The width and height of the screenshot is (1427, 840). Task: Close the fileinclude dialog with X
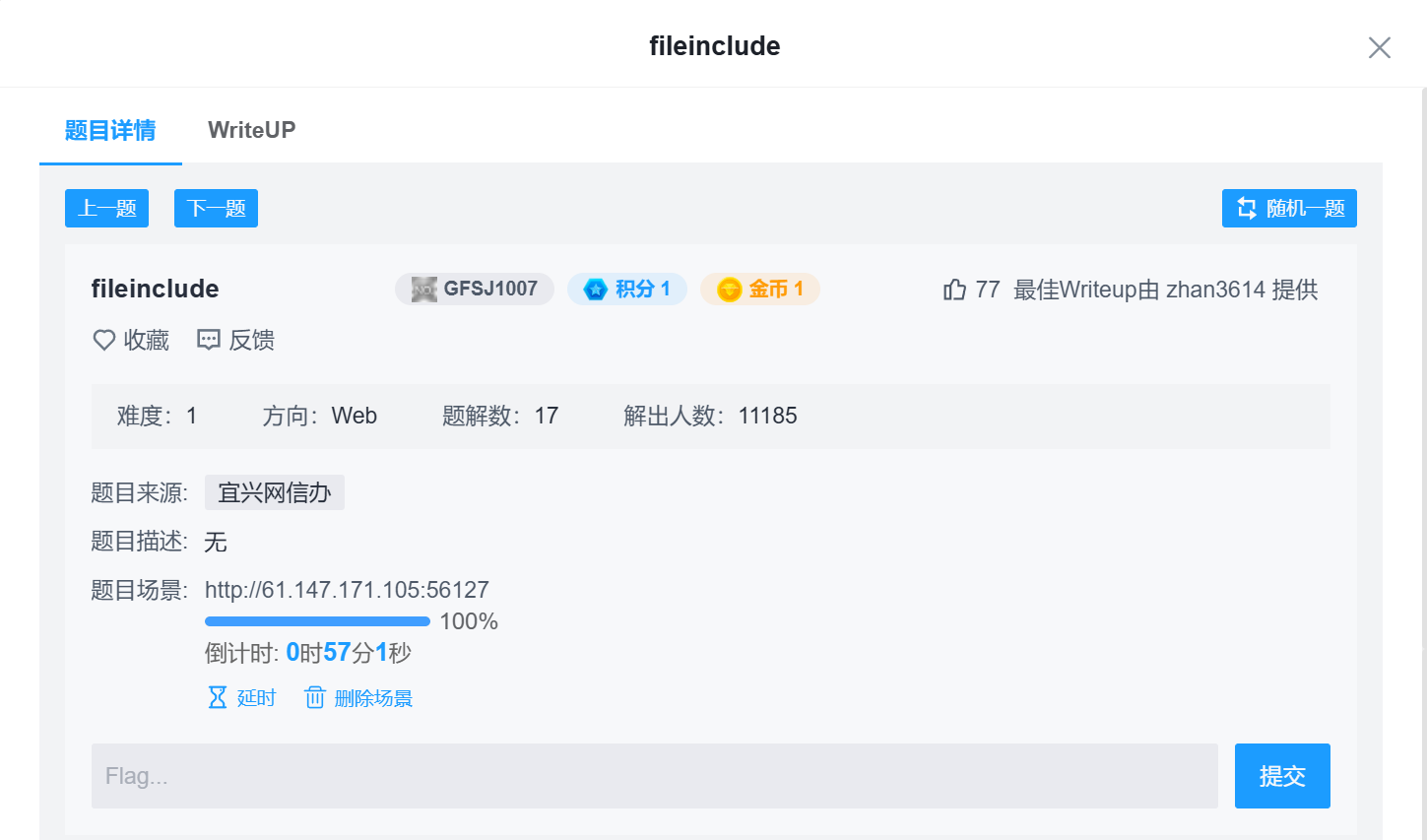point(1379,47)
